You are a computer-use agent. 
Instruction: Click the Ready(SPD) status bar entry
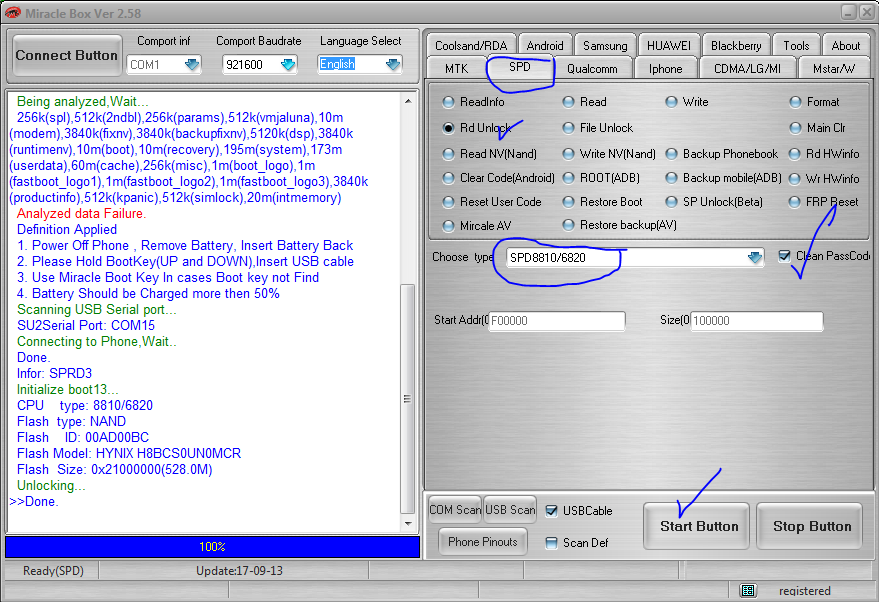tap(53, 571)
